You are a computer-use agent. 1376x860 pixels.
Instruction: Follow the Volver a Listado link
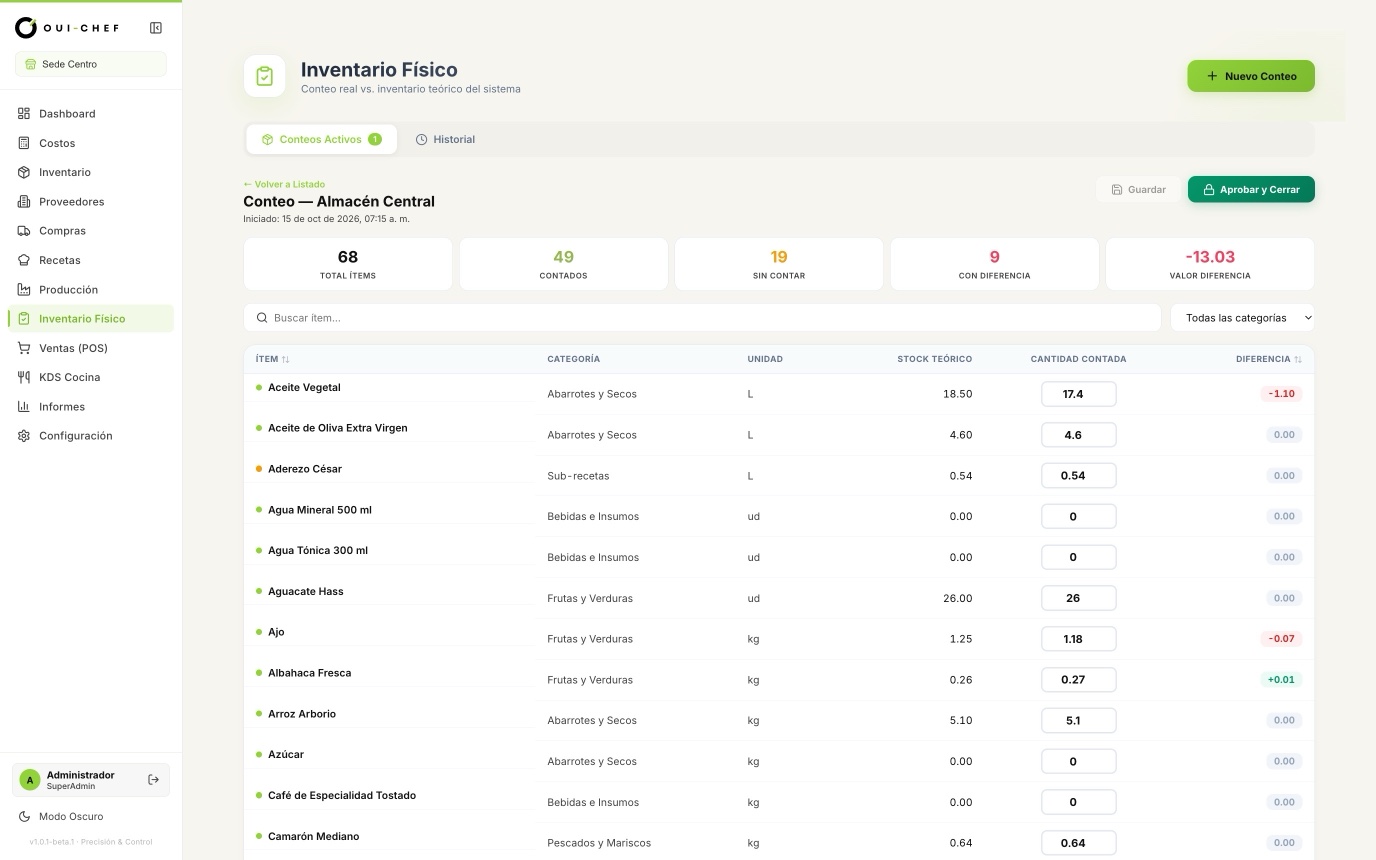tap(284, 184)
